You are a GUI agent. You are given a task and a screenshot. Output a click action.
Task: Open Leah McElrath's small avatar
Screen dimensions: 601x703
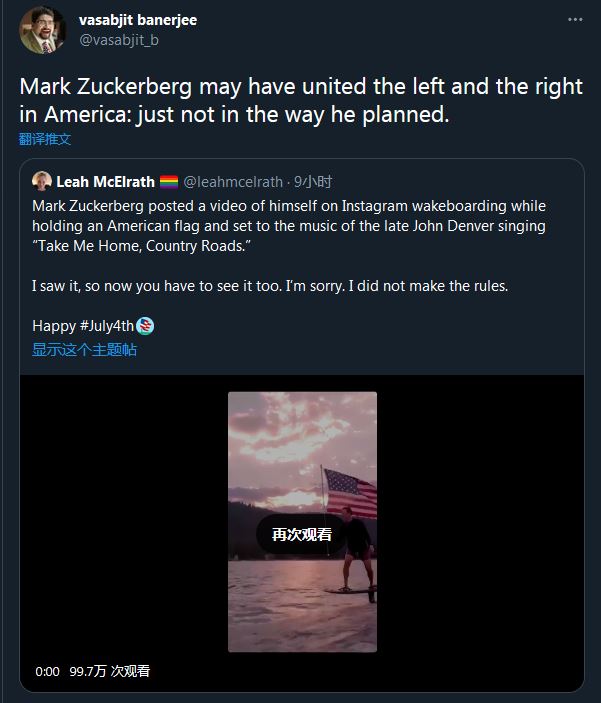tap(42, 181)
